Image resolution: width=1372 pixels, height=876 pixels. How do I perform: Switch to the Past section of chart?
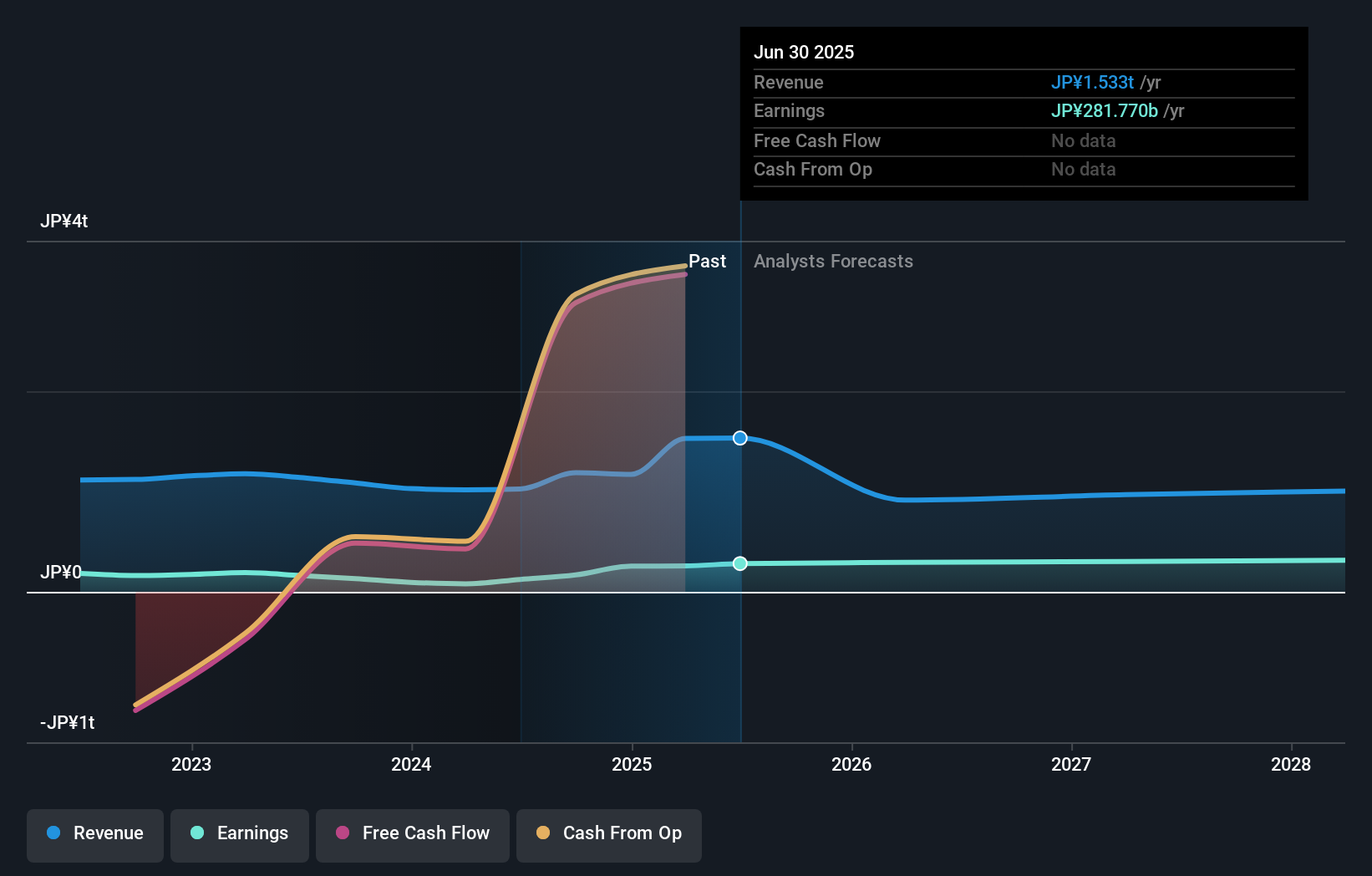click(708, 262)
